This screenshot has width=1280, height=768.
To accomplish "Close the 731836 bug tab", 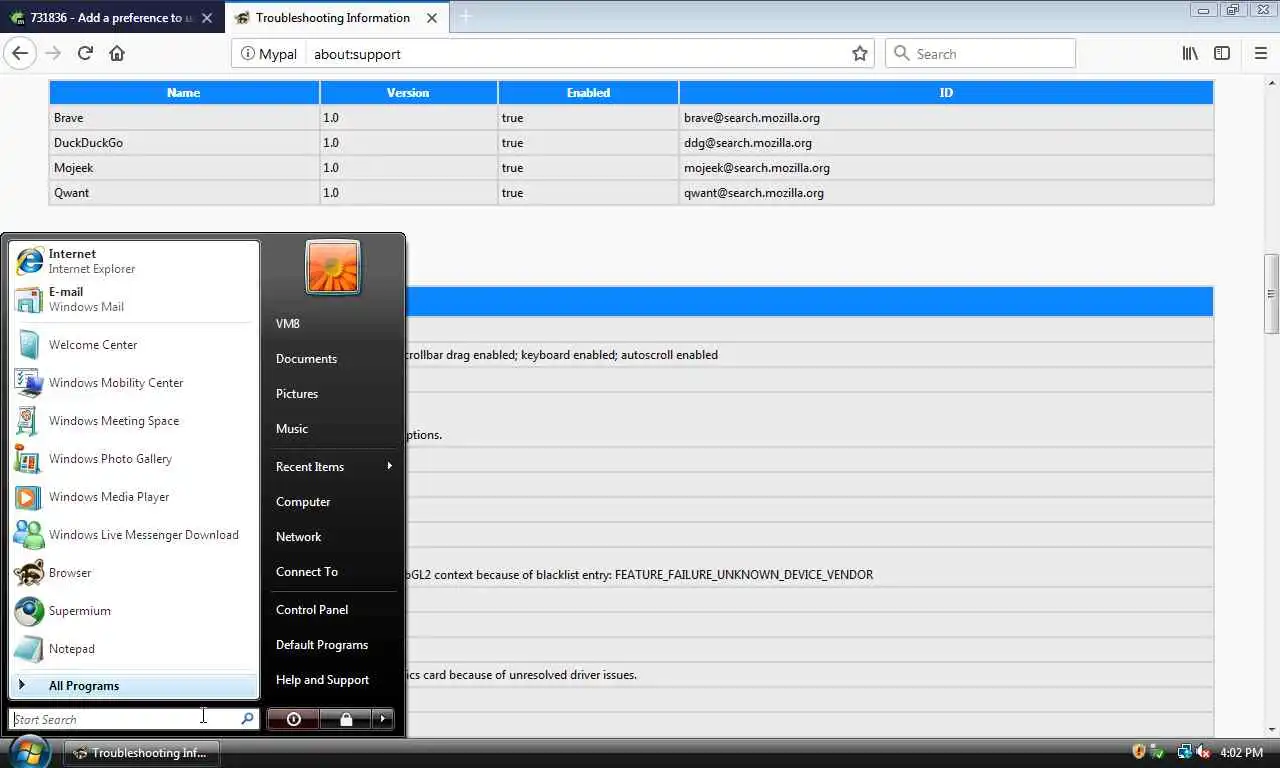I will pyautogui.click(x=208, y=17).
